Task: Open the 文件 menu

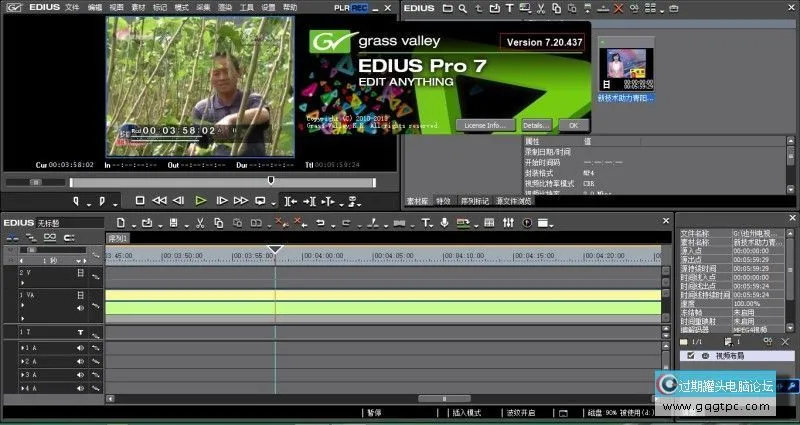Action: pos(72,8)
